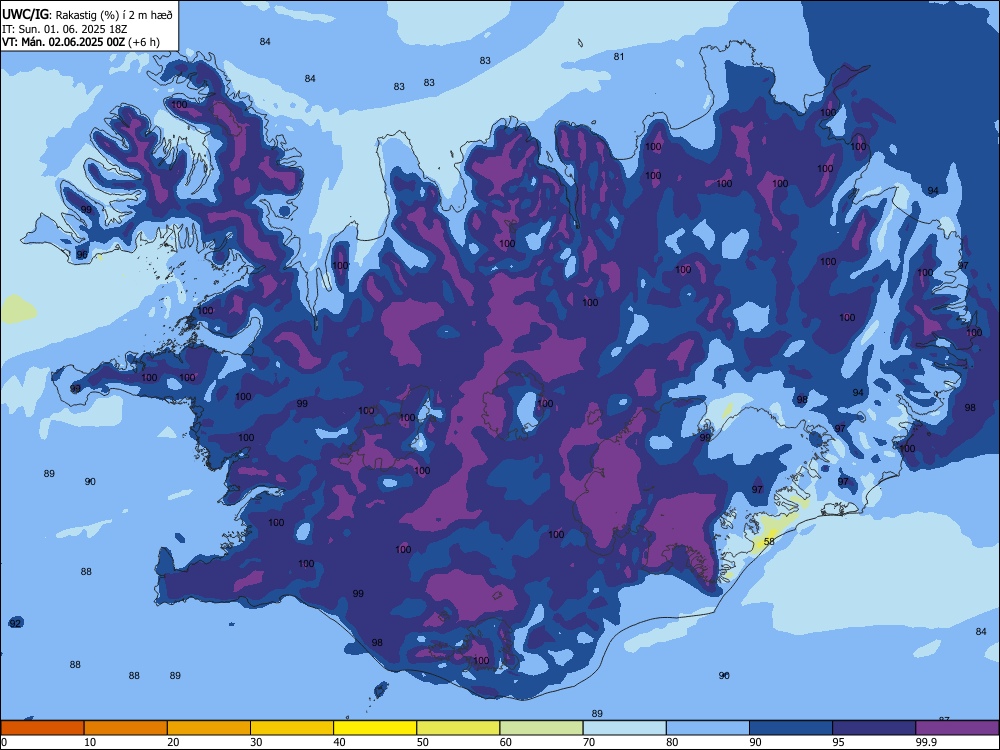Click the '58' humidity value on the yellow patch
The image size is (1000, 750).
769,541
